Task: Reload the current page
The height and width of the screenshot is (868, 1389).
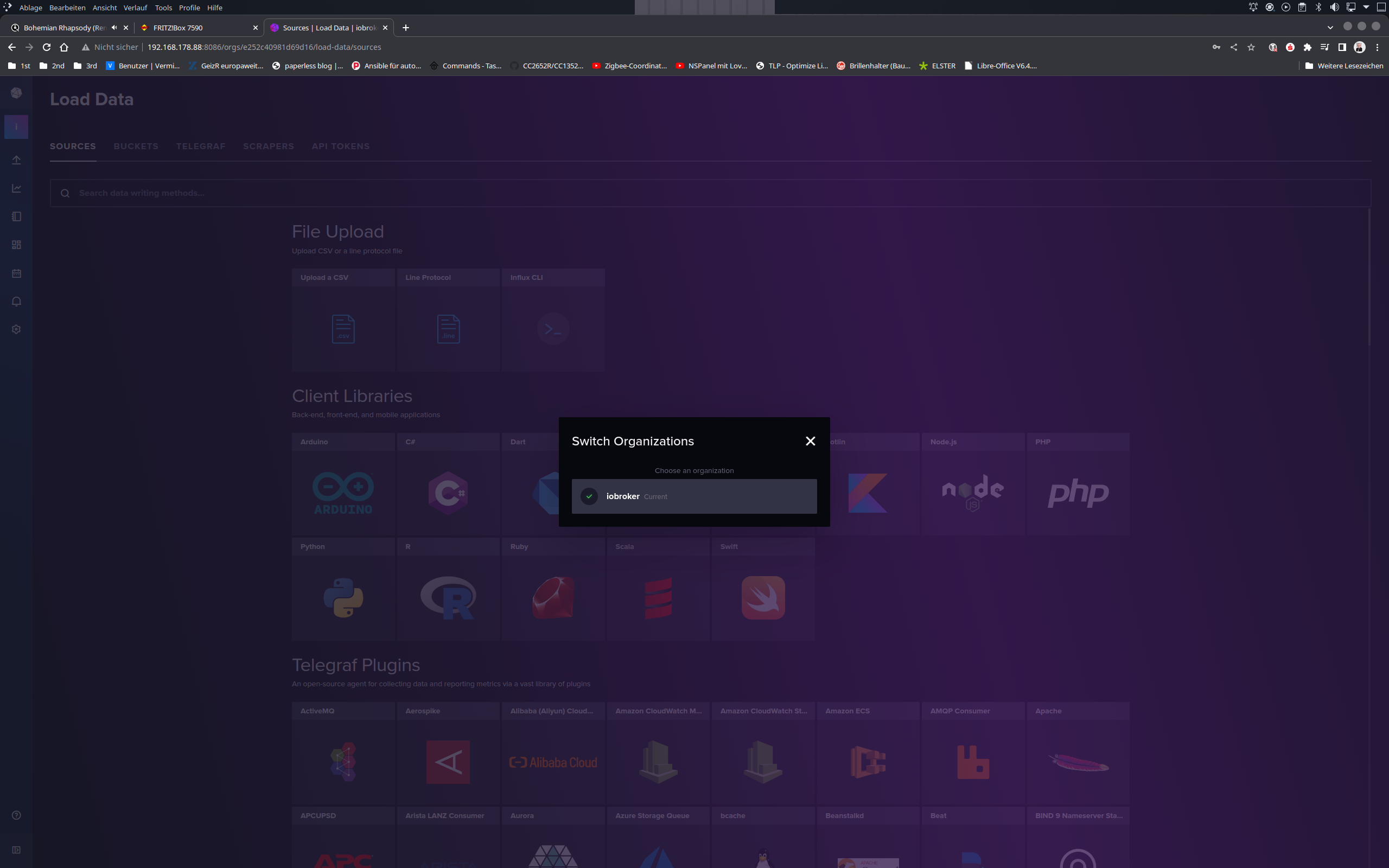Action: point(47,47)
